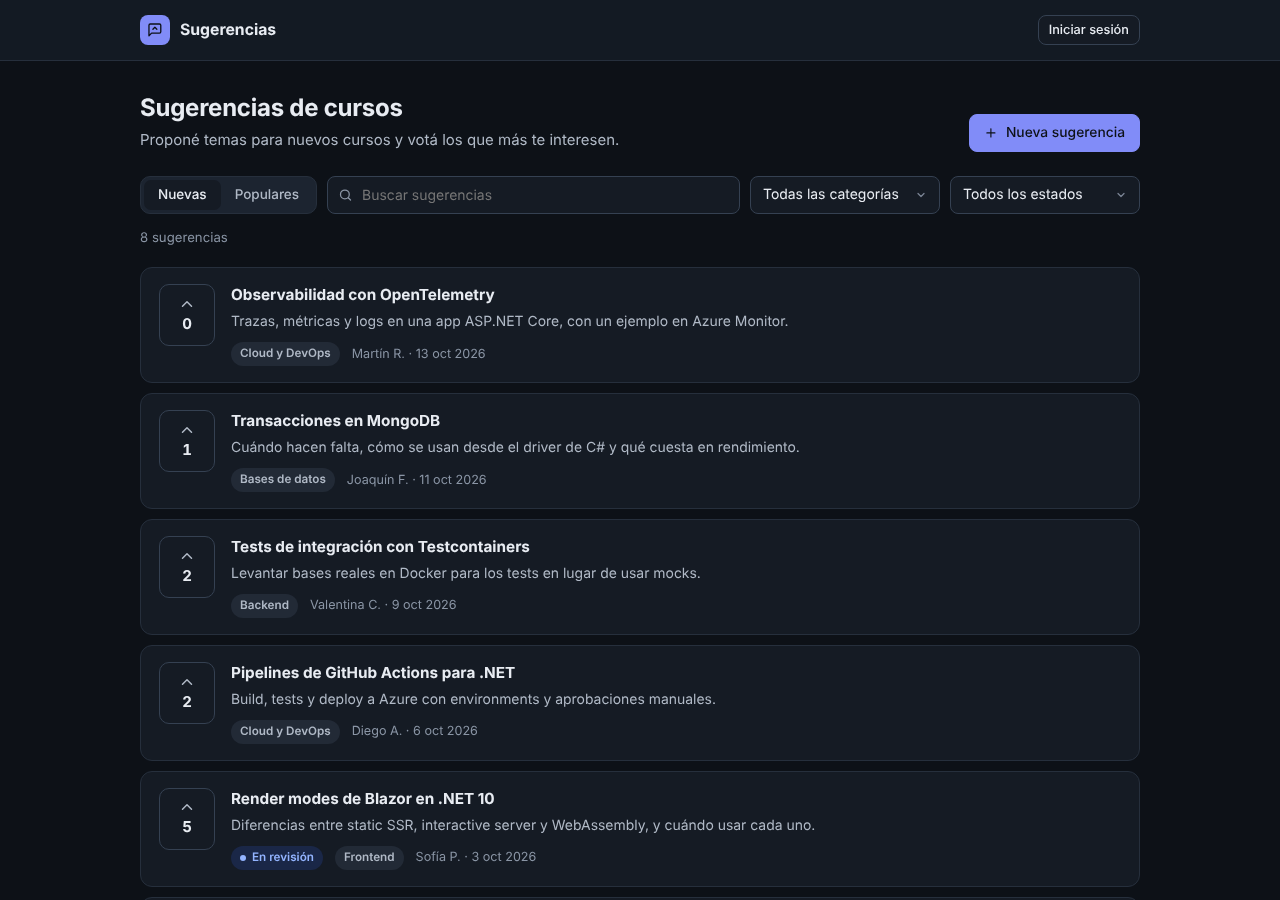Click the Sugerencias logo icon
Viewport: 1280px width, 900px height.
pos(155,30)
